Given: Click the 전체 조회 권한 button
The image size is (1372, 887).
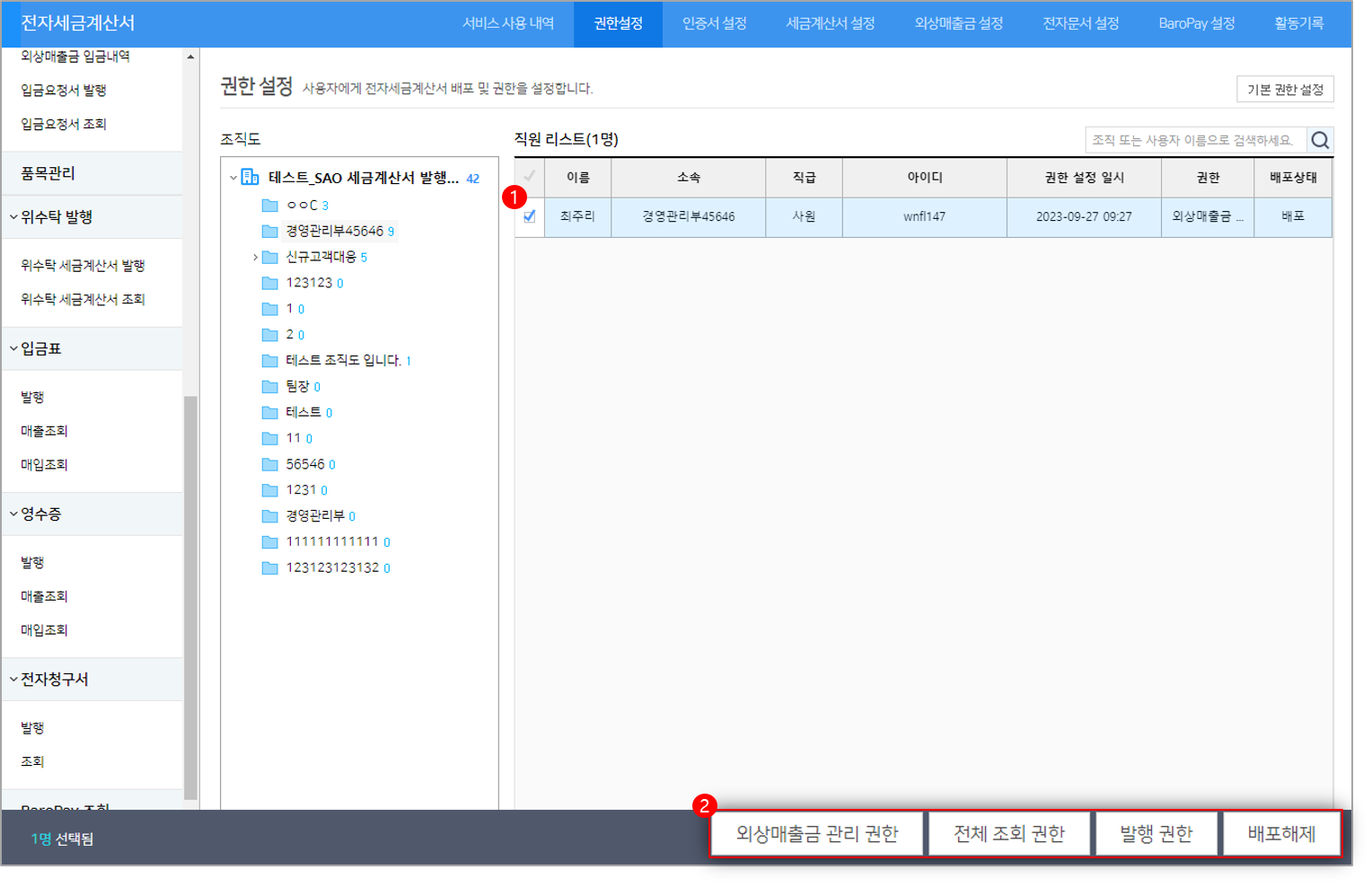Looking at the screenshot, I should click(1009, 834).
